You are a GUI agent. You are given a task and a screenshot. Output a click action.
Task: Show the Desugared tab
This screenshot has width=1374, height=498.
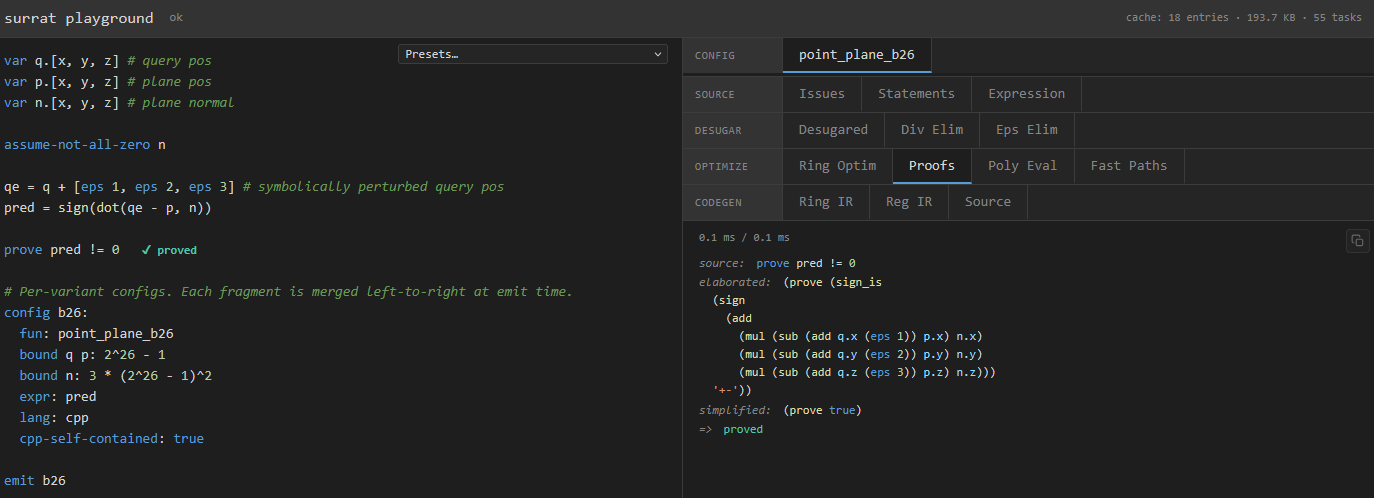(x=833, y=130)
